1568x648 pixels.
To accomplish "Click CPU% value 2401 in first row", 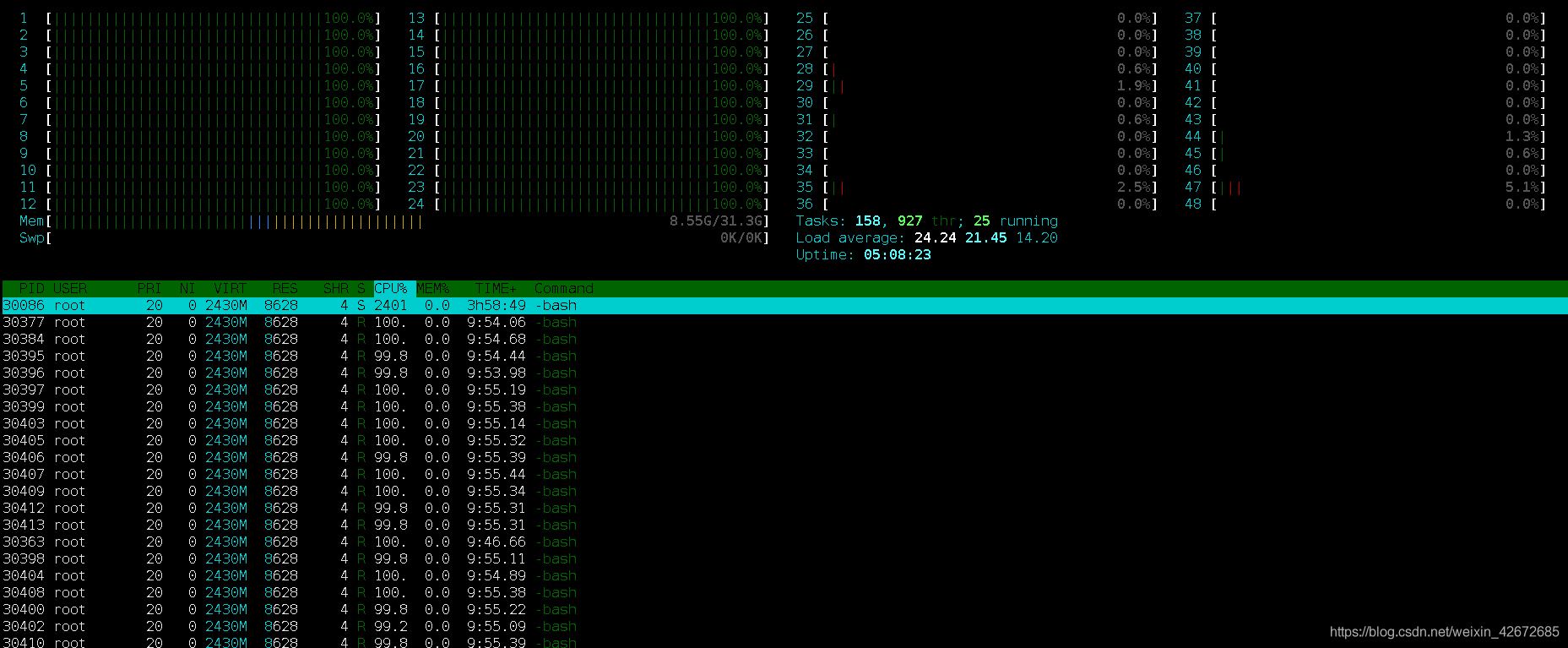I will pos(391,306).
